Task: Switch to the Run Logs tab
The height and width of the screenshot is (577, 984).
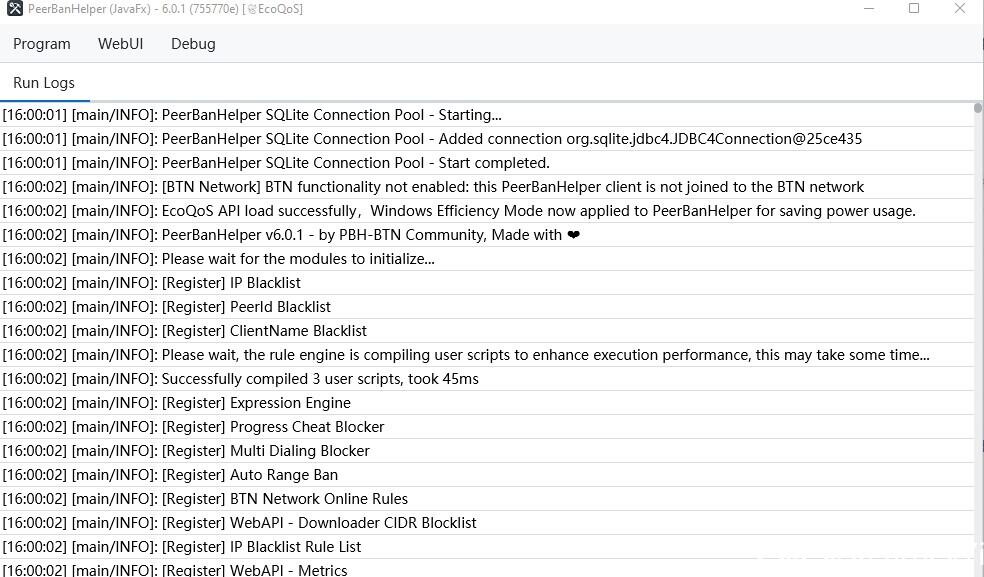Action: tap(44, 83)
